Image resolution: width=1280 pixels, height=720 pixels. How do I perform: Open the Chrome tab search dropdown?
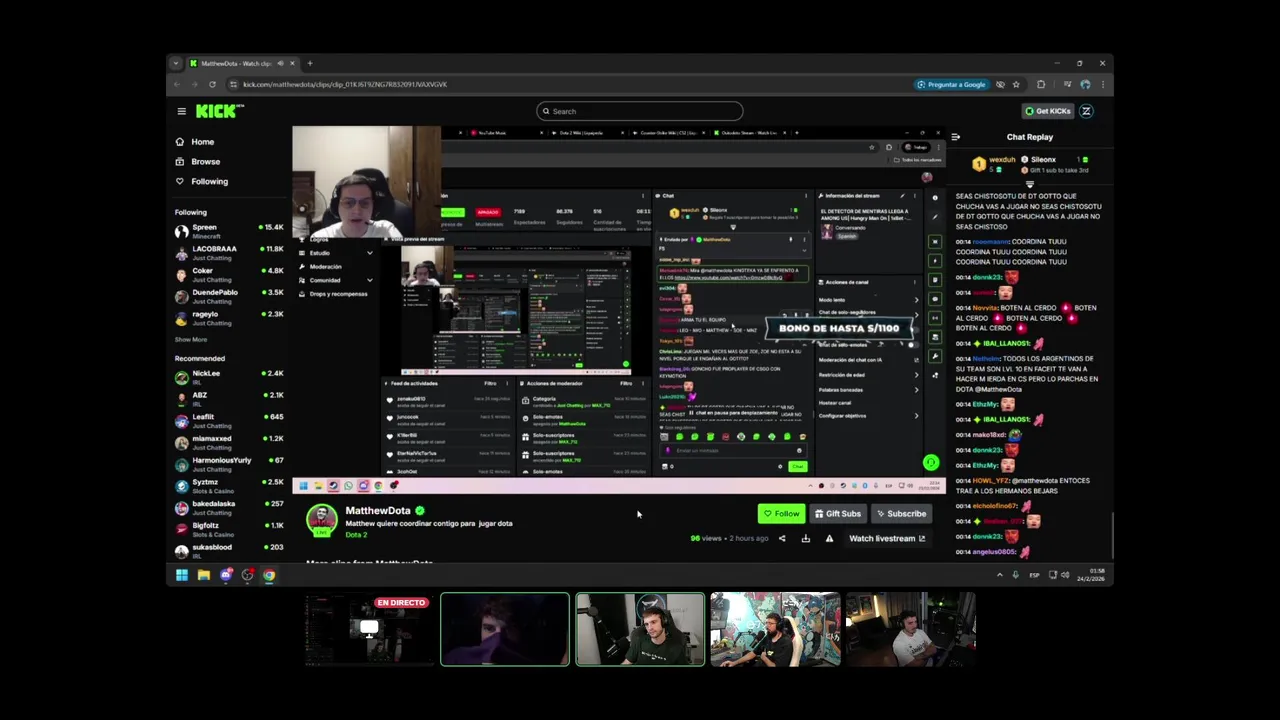[176, 63]
